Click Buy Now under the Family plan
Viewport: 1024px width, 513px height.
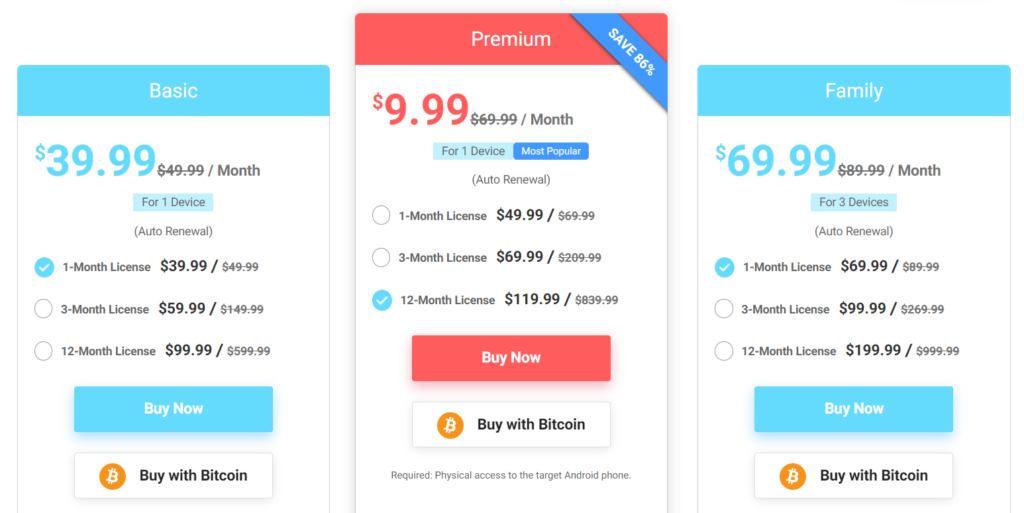854,409
